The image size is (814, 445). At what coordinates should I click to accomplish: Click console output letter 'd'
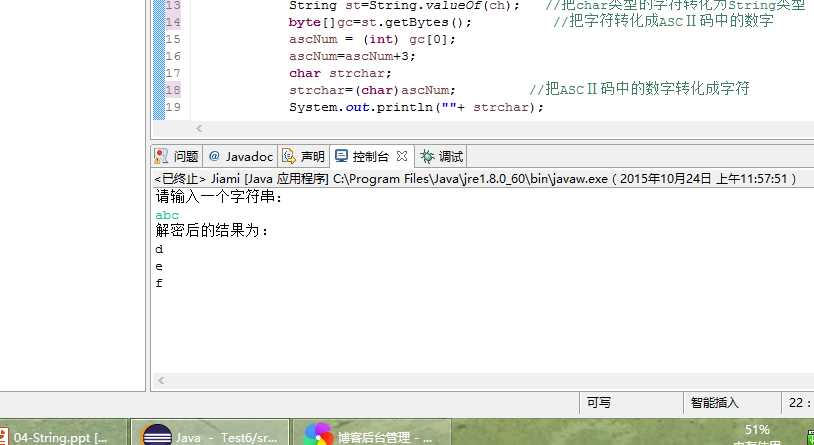click(x=159, y=249)
